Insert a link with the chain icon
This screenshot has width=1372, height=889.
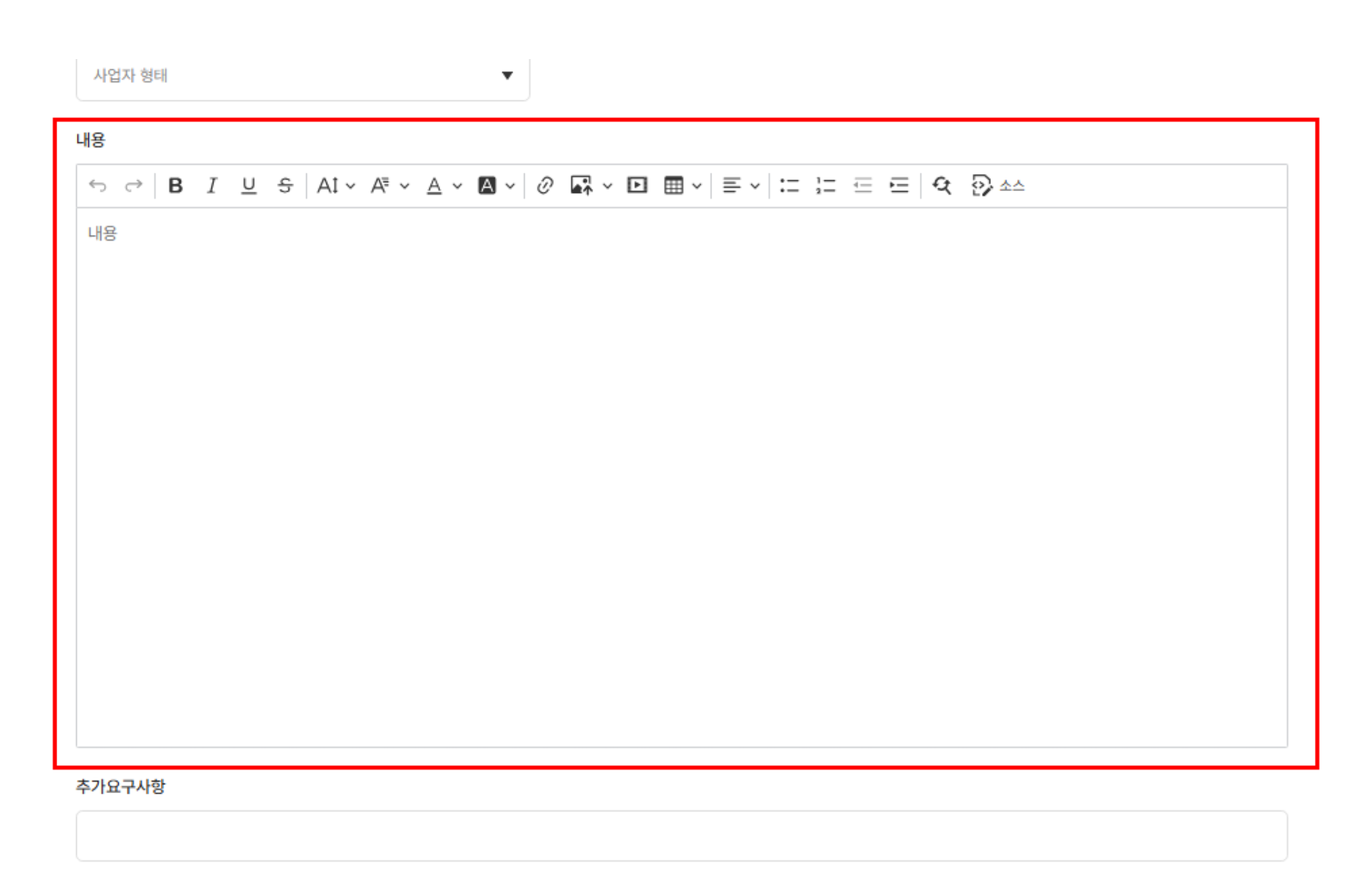(x=544, y=185)
